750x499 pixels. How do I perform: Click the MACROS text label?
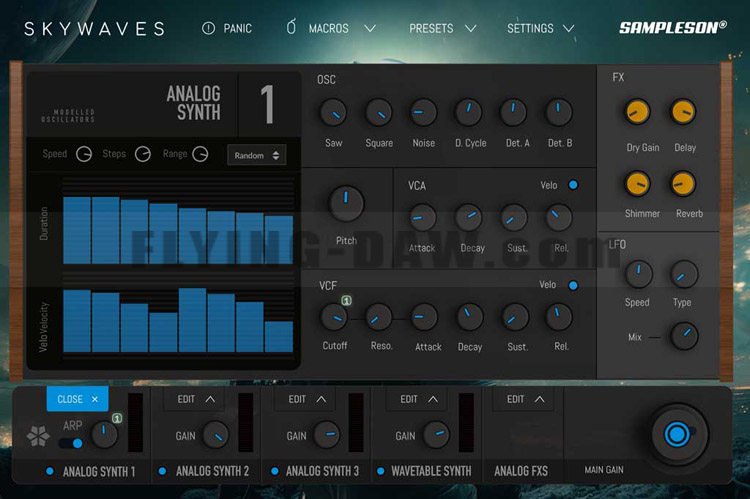pos(329,28)
